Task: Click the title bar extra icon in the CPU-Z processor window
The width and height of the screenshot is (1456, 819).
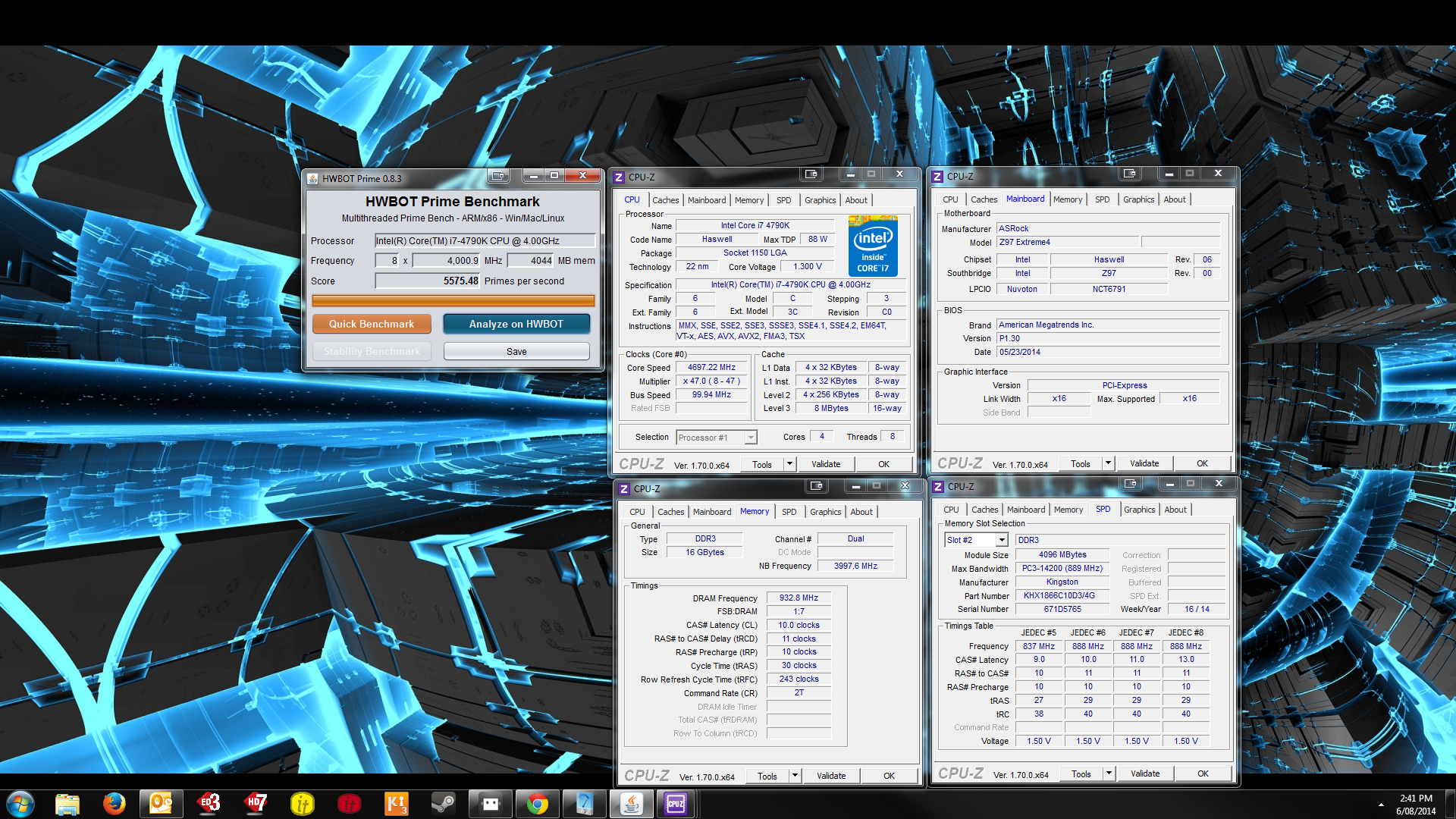Action: pyautogui.click(x=811, y=174)
